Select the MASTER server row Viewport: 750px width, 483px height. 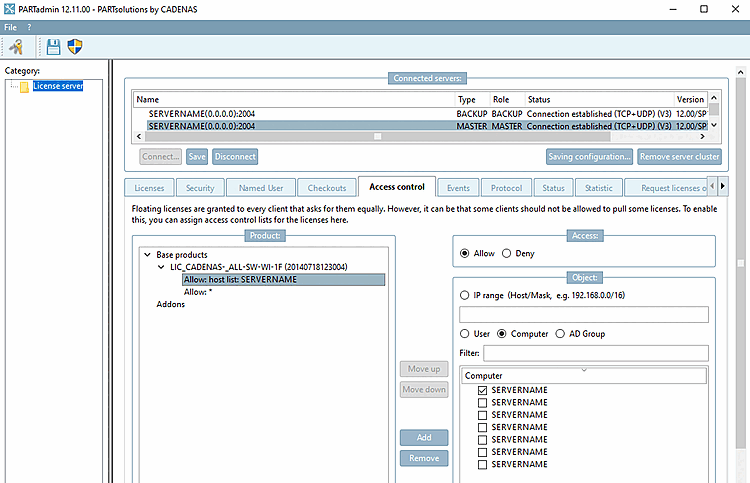[427, 126]
